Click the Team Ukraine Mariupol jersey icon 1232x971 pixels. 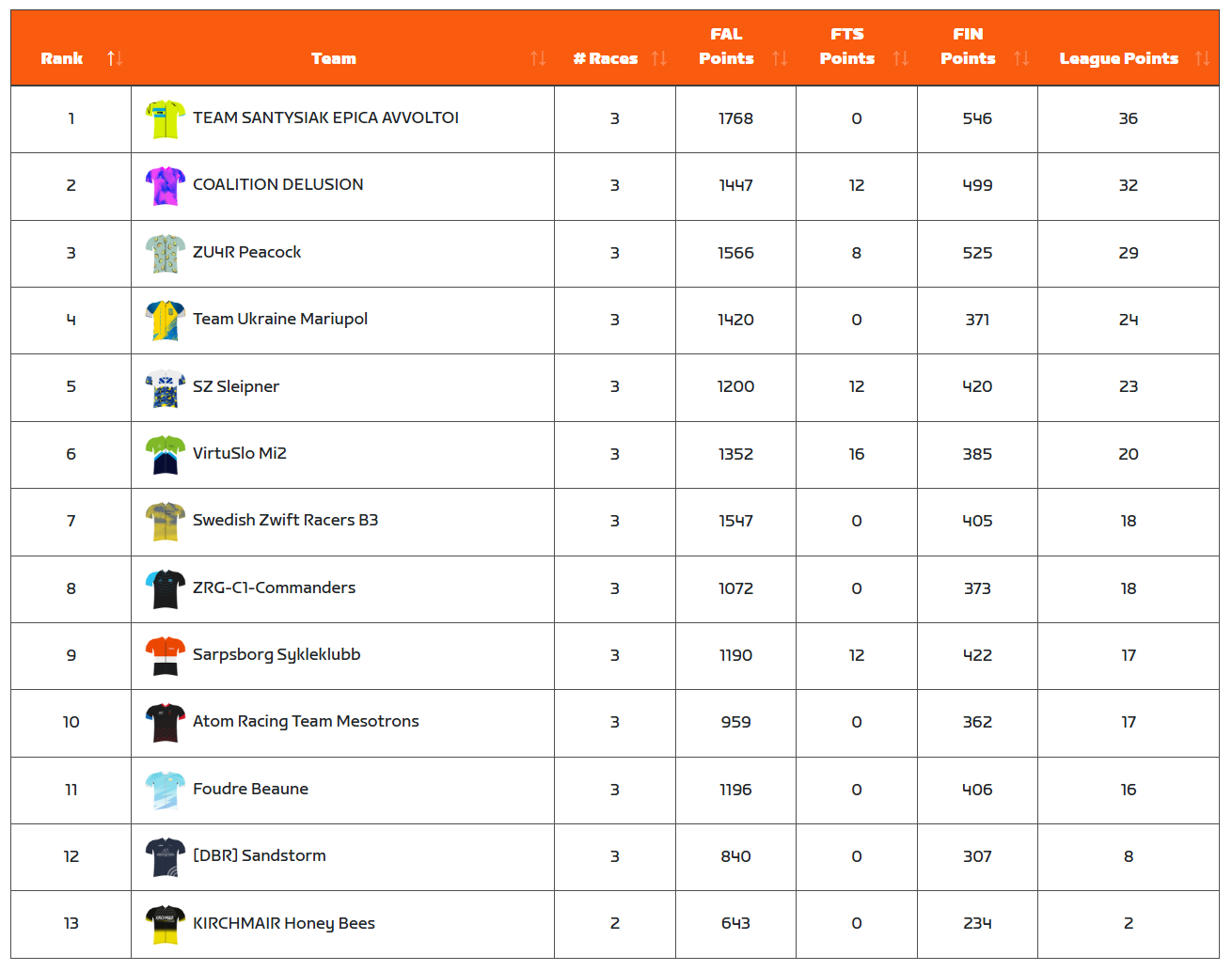[x=166, y=321]
